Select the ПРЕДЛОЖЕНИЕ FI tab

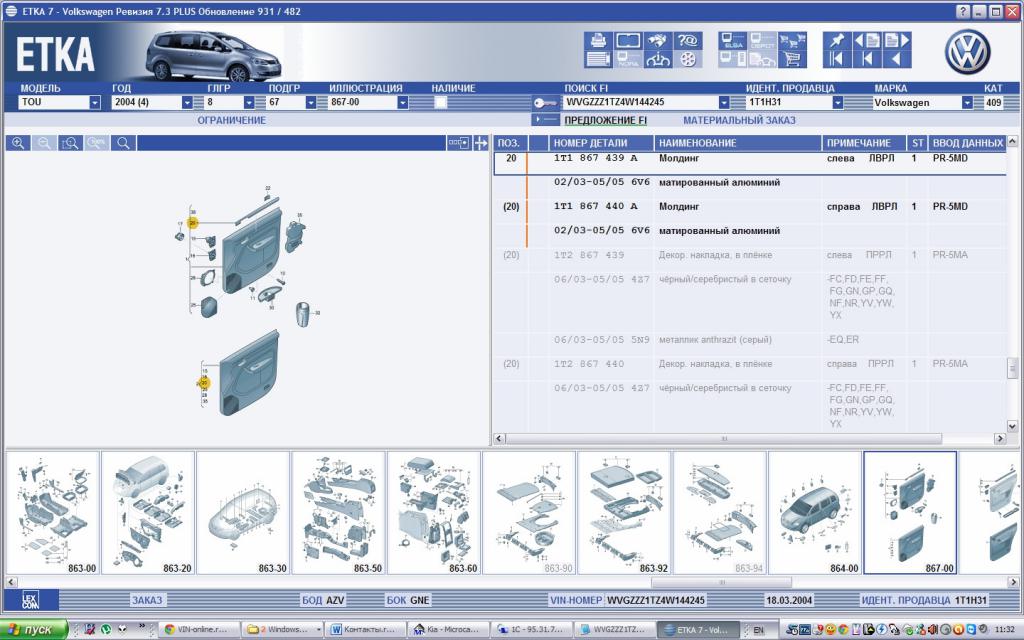[605, 120]
